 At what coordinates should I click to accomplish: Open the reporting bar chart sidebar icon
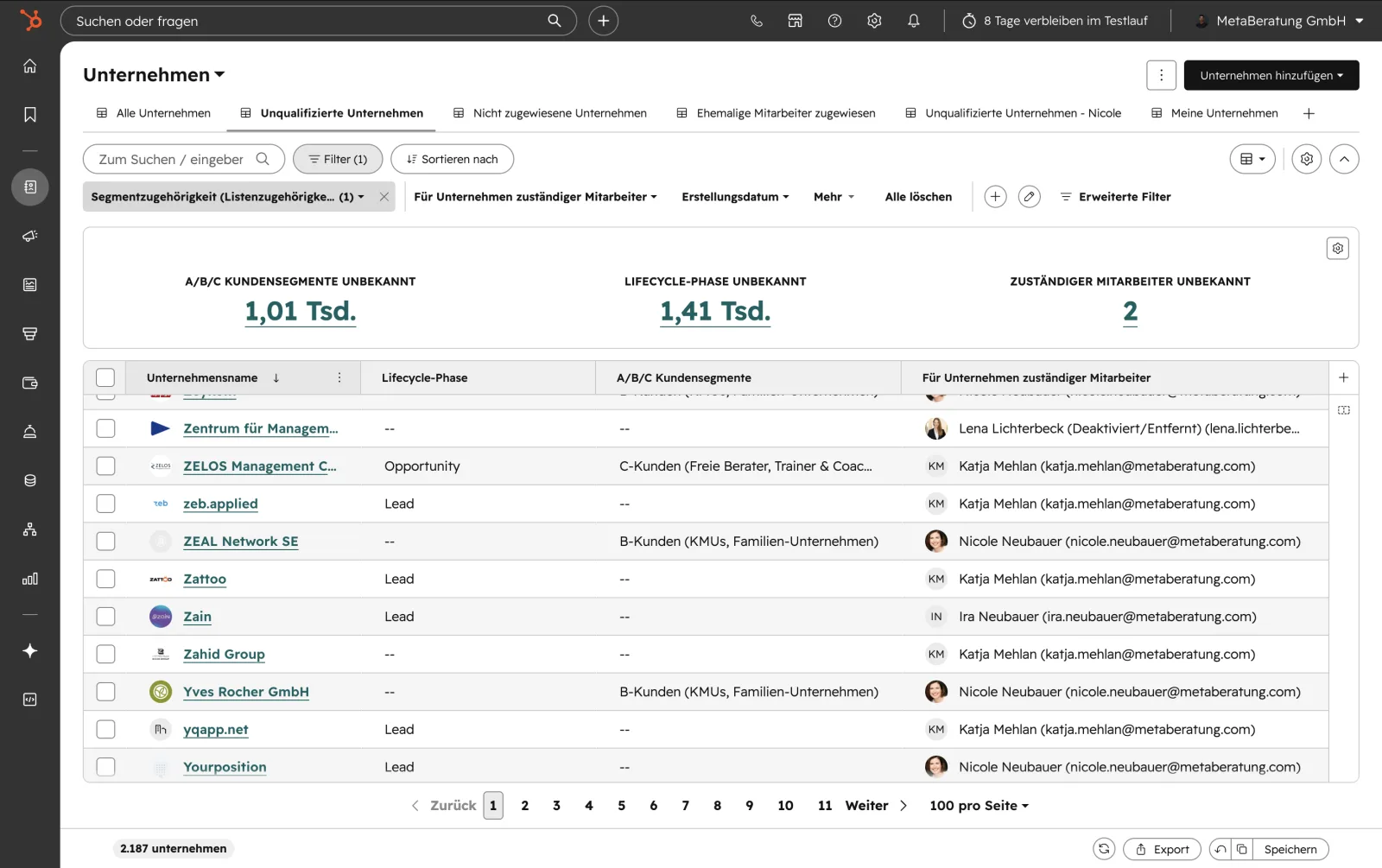click(30, 579)
